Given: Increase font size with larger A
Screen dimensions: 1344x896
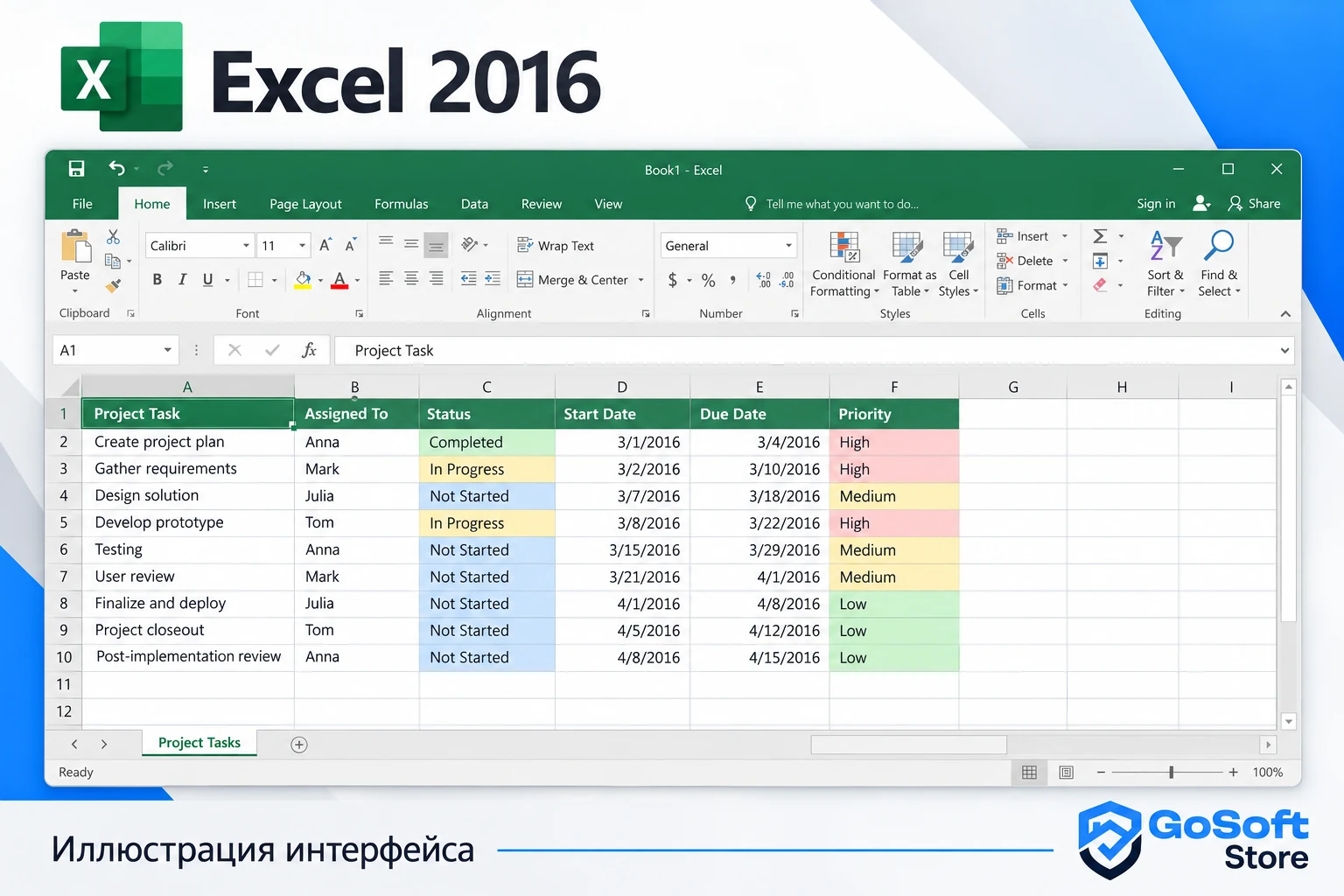Looking at the screenshot, I should (325, 246).
